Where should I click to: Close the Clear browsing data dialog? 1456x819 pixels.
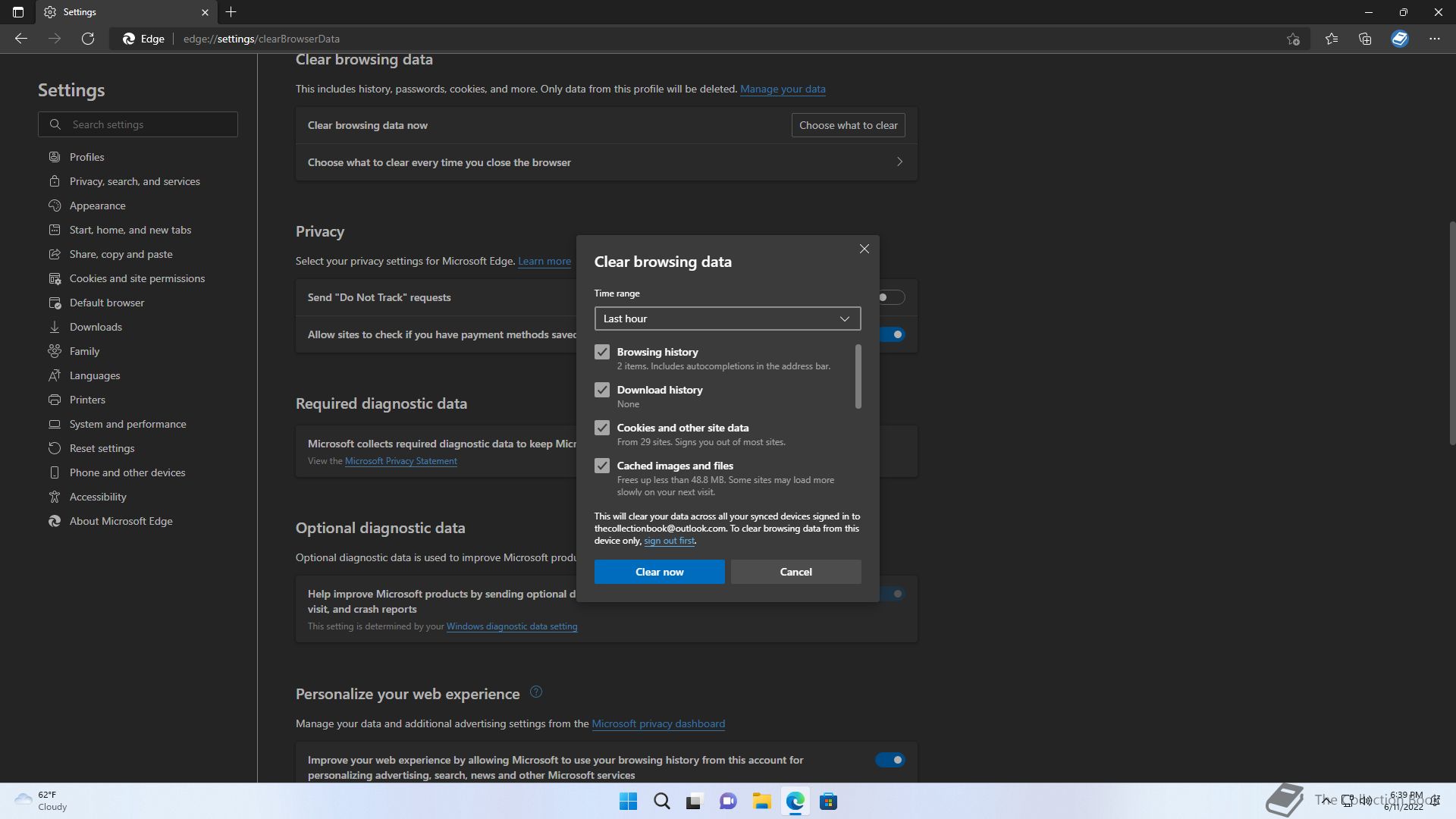point(864,249)
